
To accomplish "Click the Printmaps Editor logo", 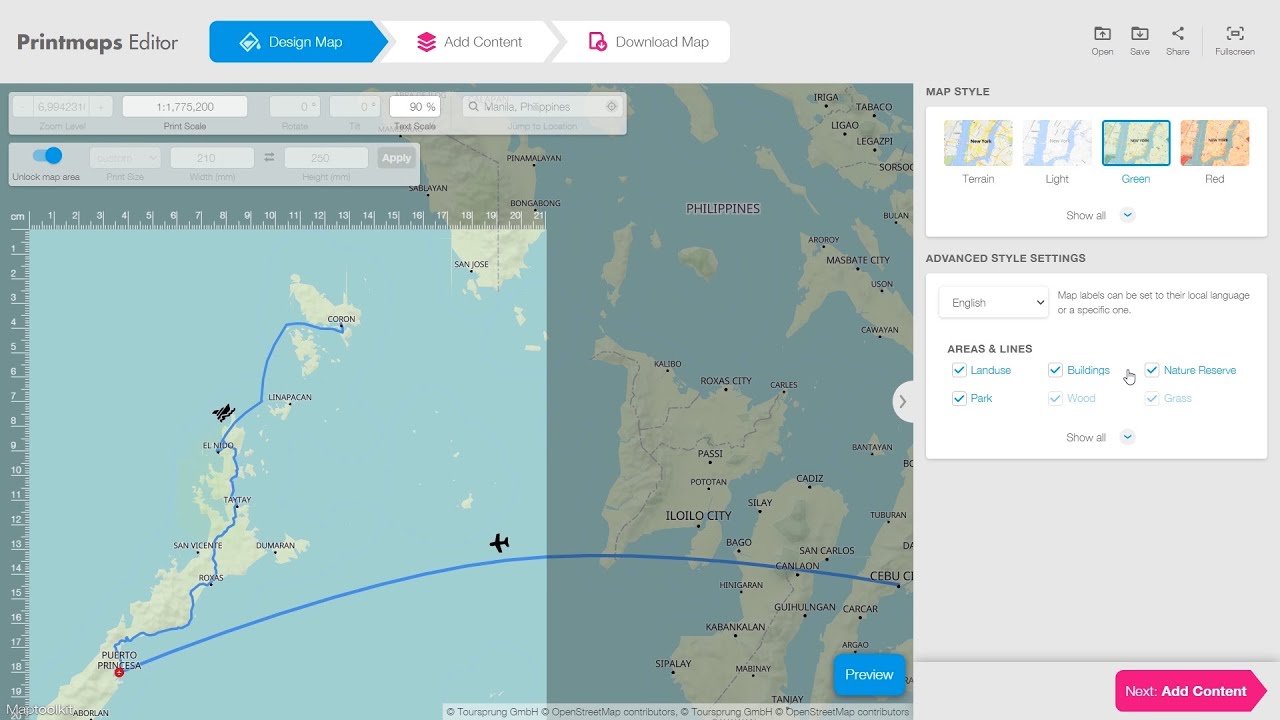I will click(x=97, y=43).
